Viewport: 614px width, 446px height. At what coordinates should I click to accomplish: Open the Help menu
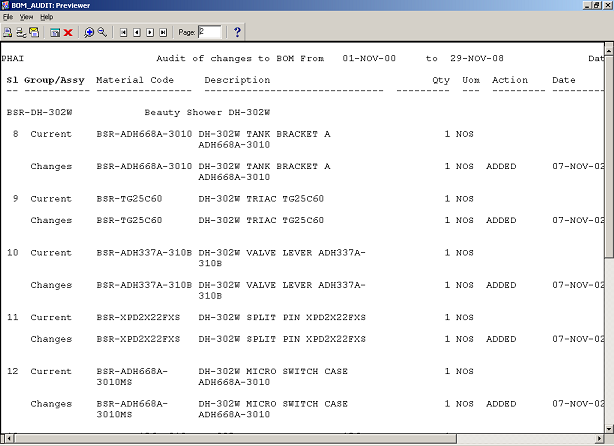click(x=47, y=17)
